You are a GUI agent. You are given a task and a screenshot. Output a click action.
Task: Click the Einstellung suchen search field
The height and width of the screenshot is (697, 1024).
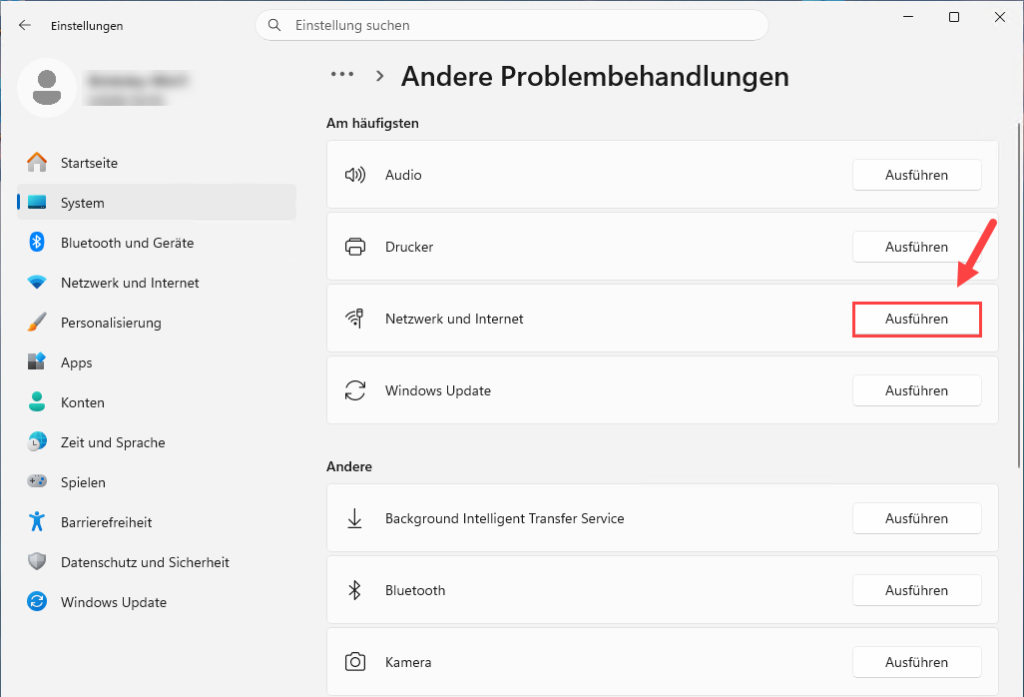coord(511,25)
